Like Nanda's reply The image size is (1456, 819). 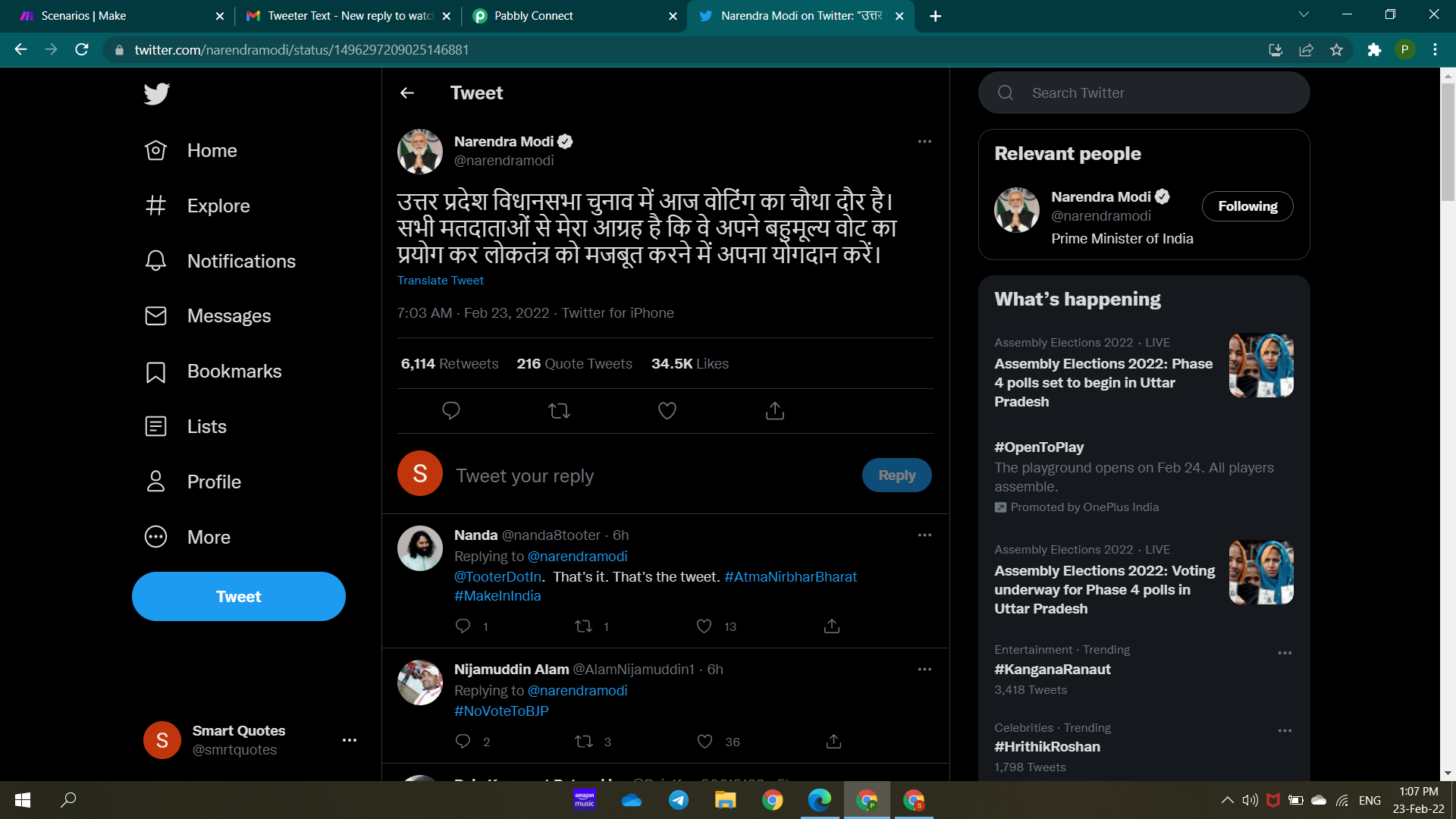pos(704,626)
